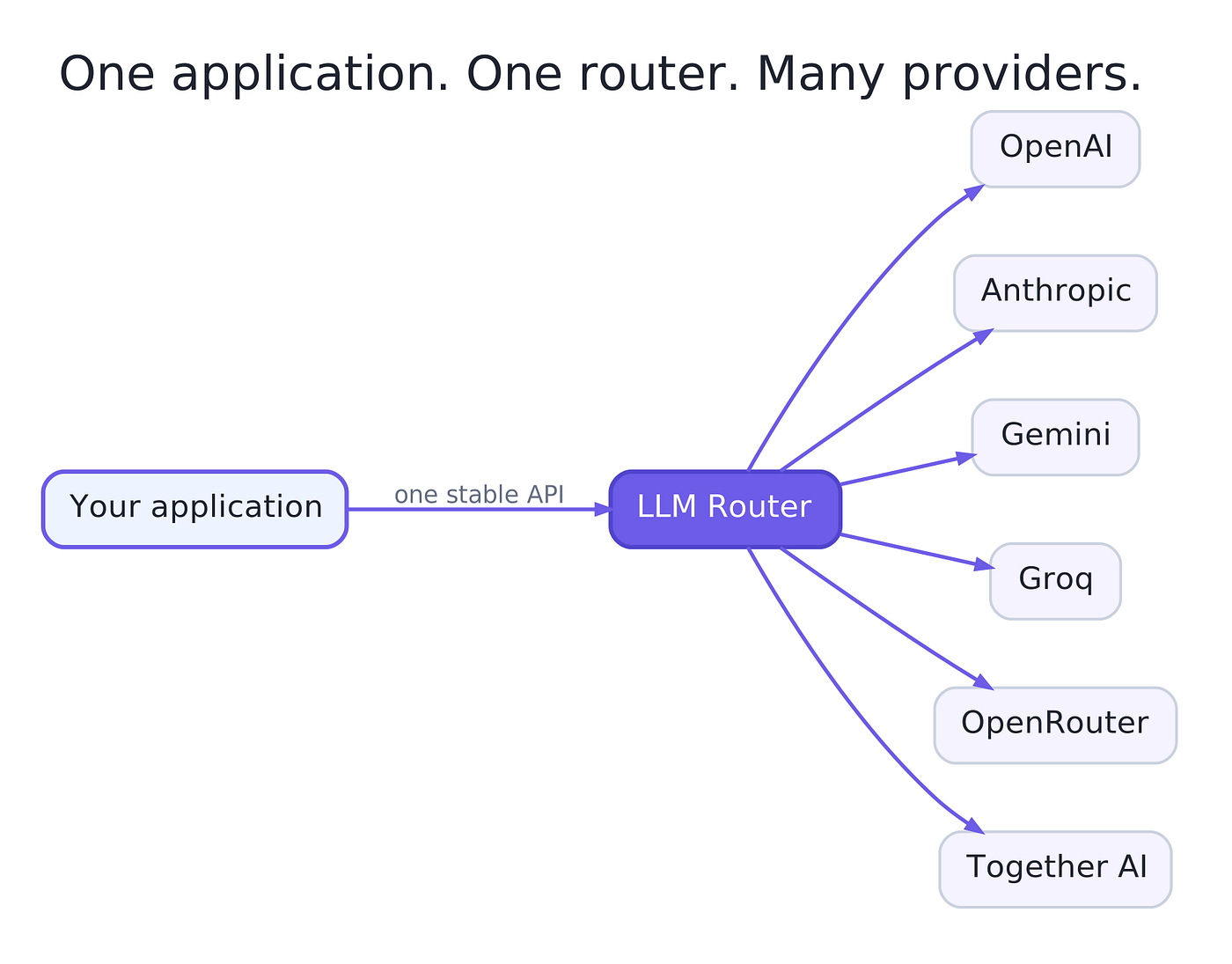Select the Together AI provider box
The height and width of the screenshot is (964, 1232).
point(1055,869)
